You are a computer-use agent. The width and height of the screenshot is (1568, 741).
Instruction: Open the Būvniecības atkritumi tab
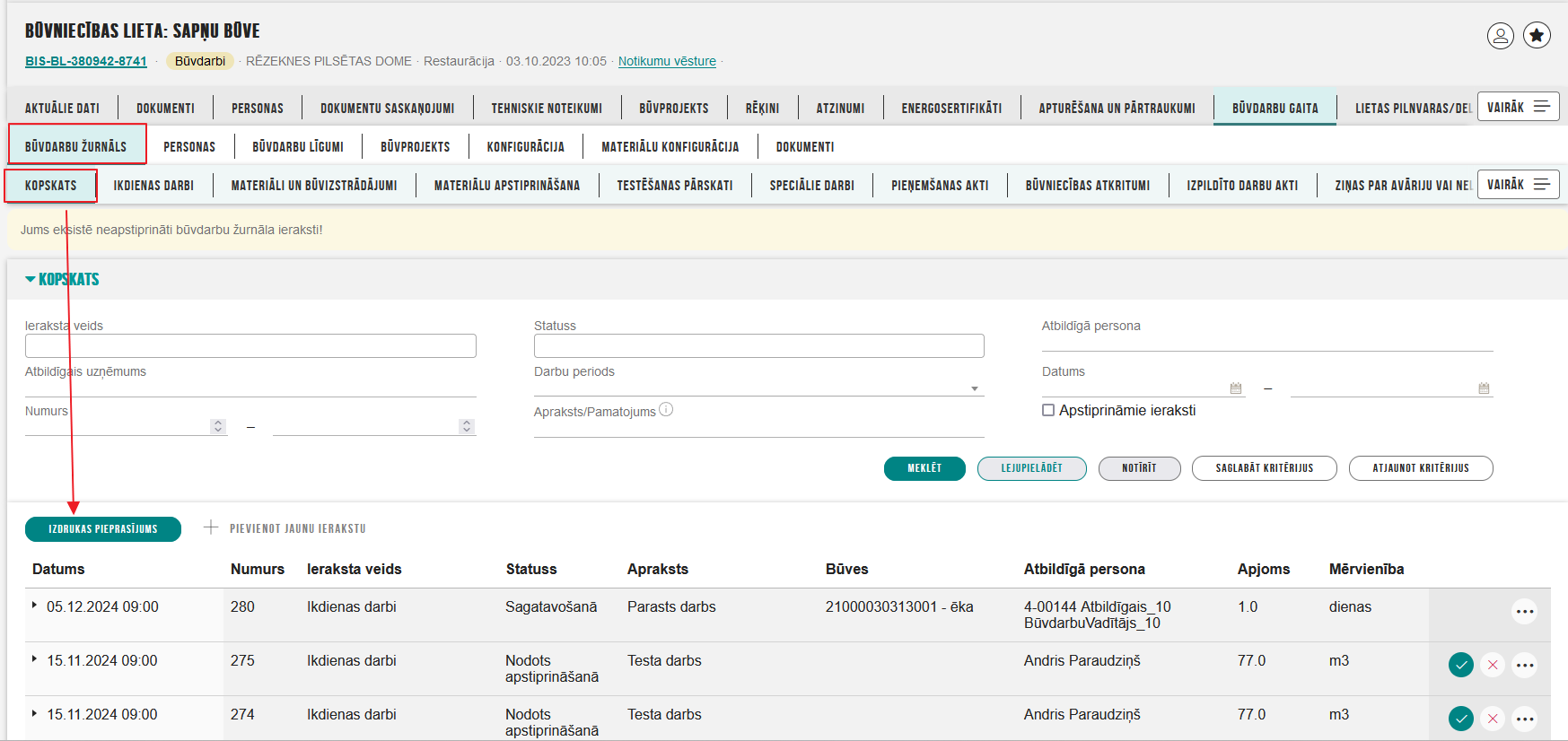[1087, 185]
